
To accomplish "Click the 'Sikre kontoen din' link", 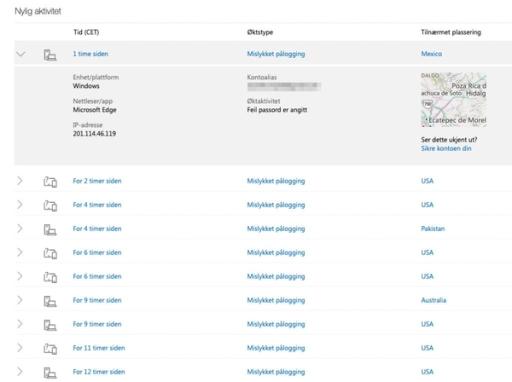I will 446,148.
